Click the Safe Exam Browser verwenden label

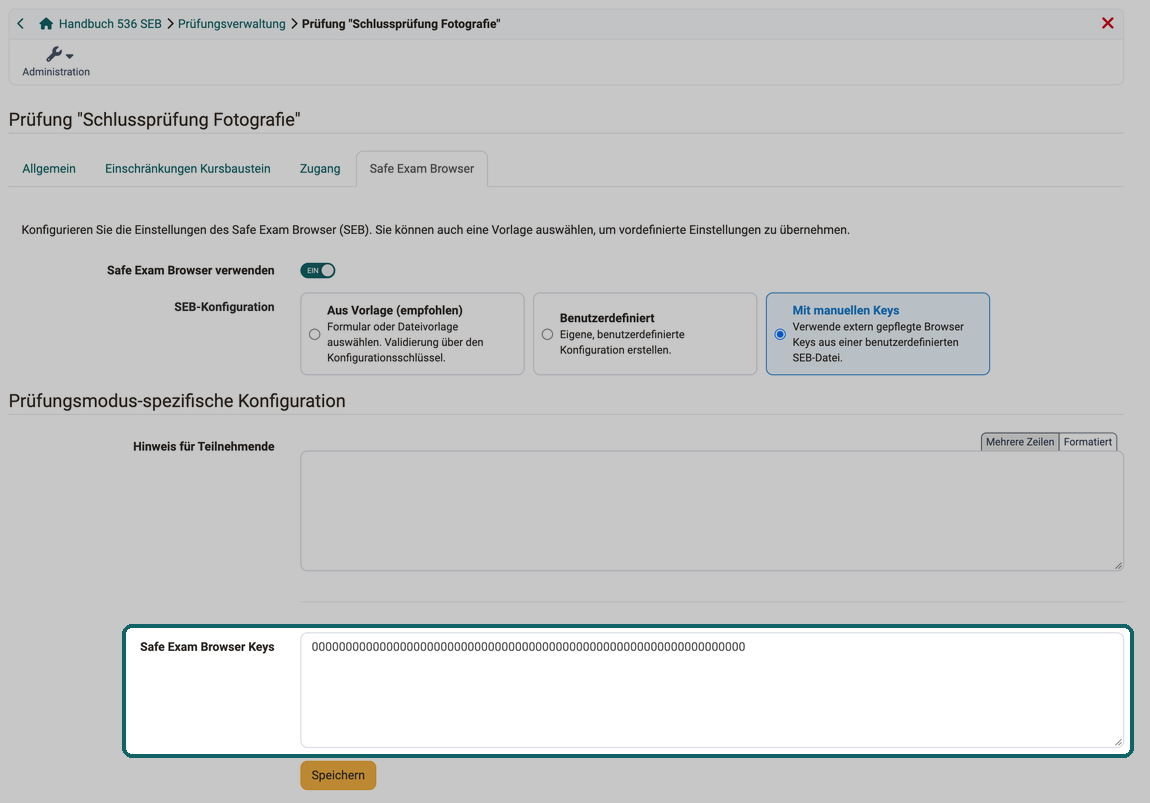[191, 271]
